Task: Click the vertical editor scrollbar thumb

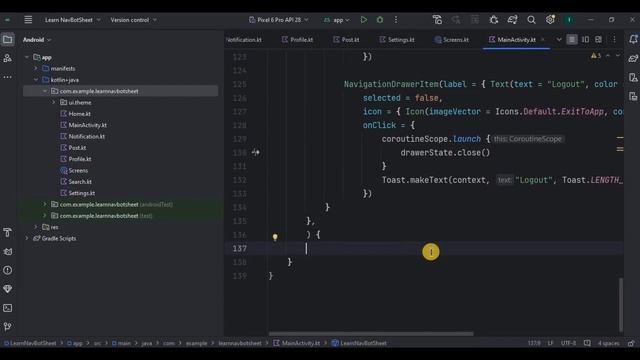Action: 621,305
